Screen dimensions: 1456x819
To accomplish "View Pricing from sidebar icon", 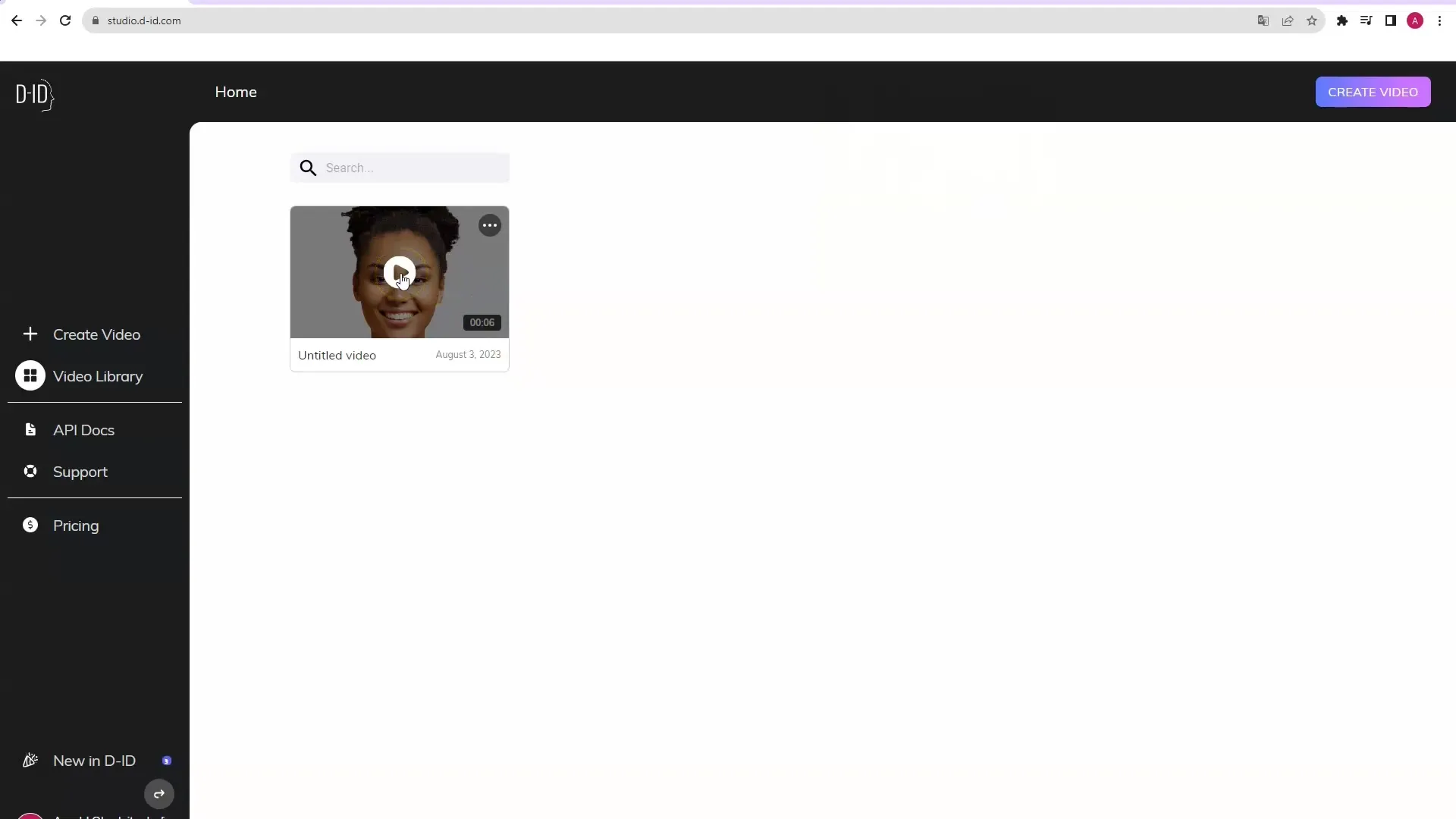I will [x=30, y=525].
